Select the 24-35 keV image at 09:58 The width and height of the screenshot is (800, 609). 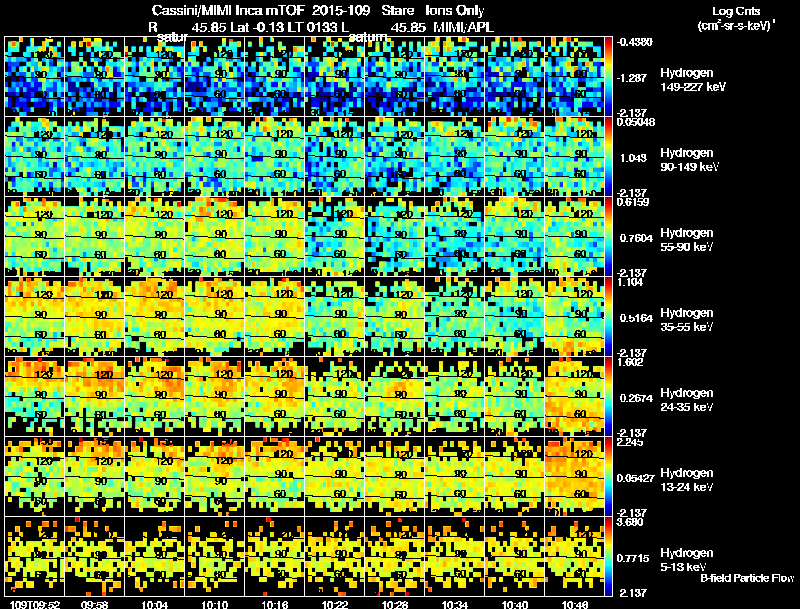[95, 396]
